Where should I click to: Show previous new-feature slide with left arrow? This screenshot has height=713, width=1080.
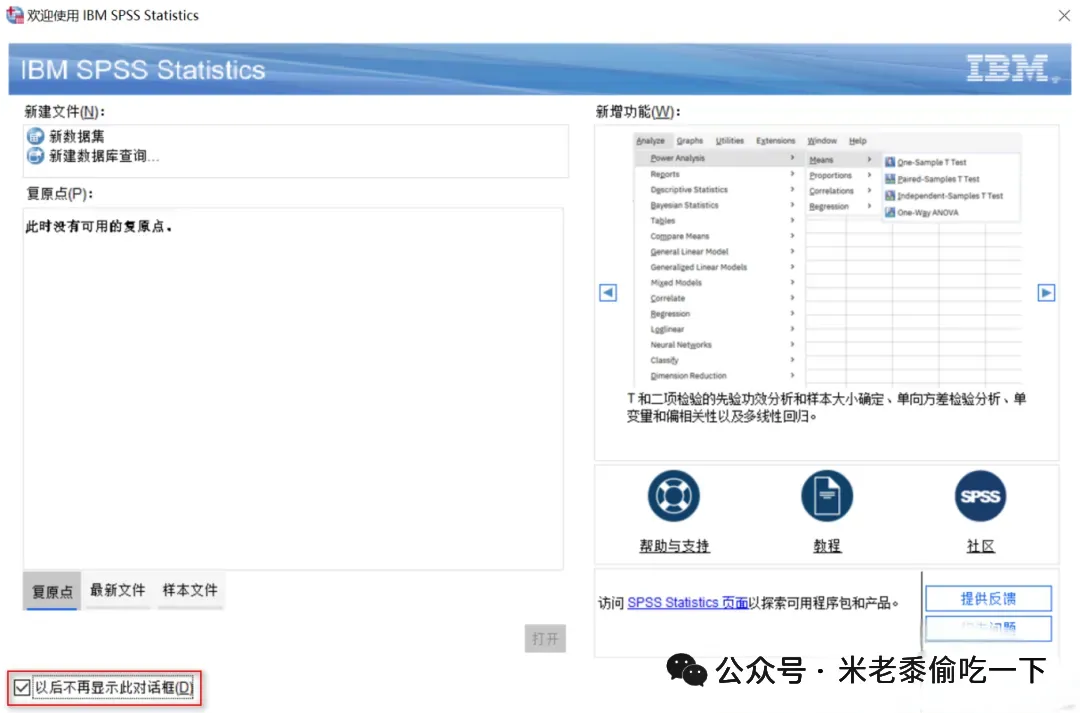(x=608, y=293)
